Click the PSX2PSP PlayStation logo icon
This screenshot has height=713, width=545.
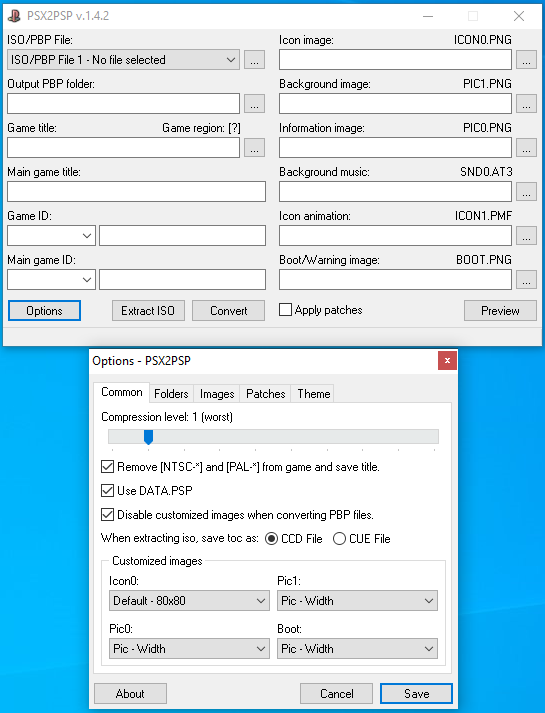coord(14,16)
